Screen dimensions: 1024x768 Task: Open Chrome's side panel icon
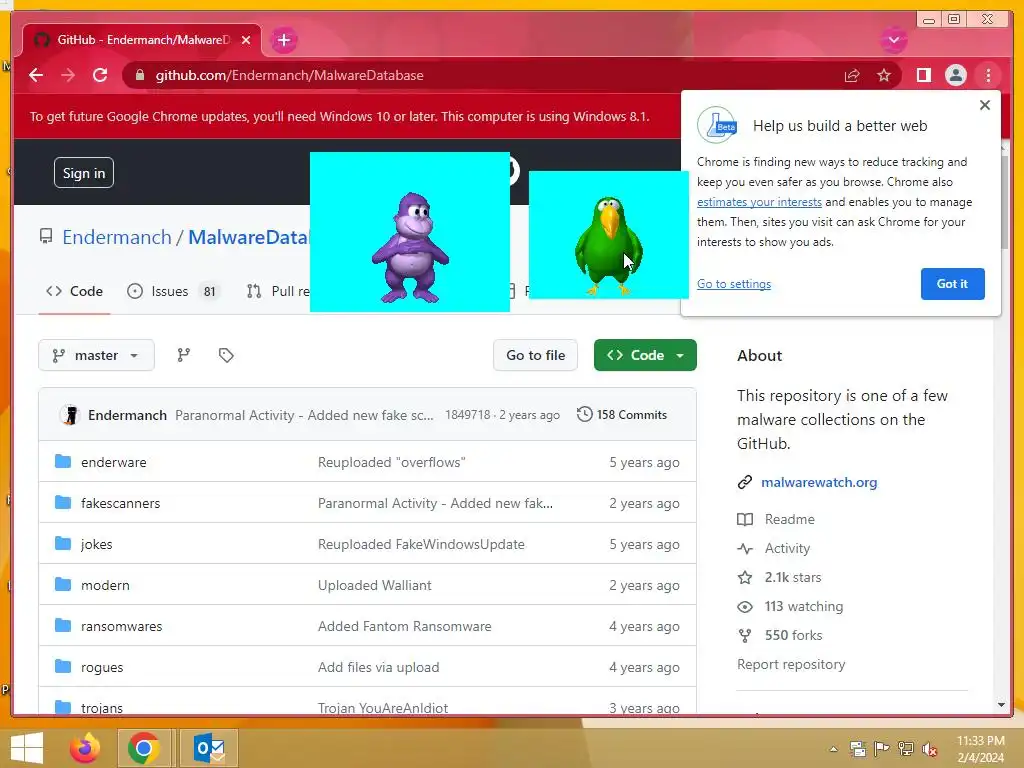coord(923,76)
